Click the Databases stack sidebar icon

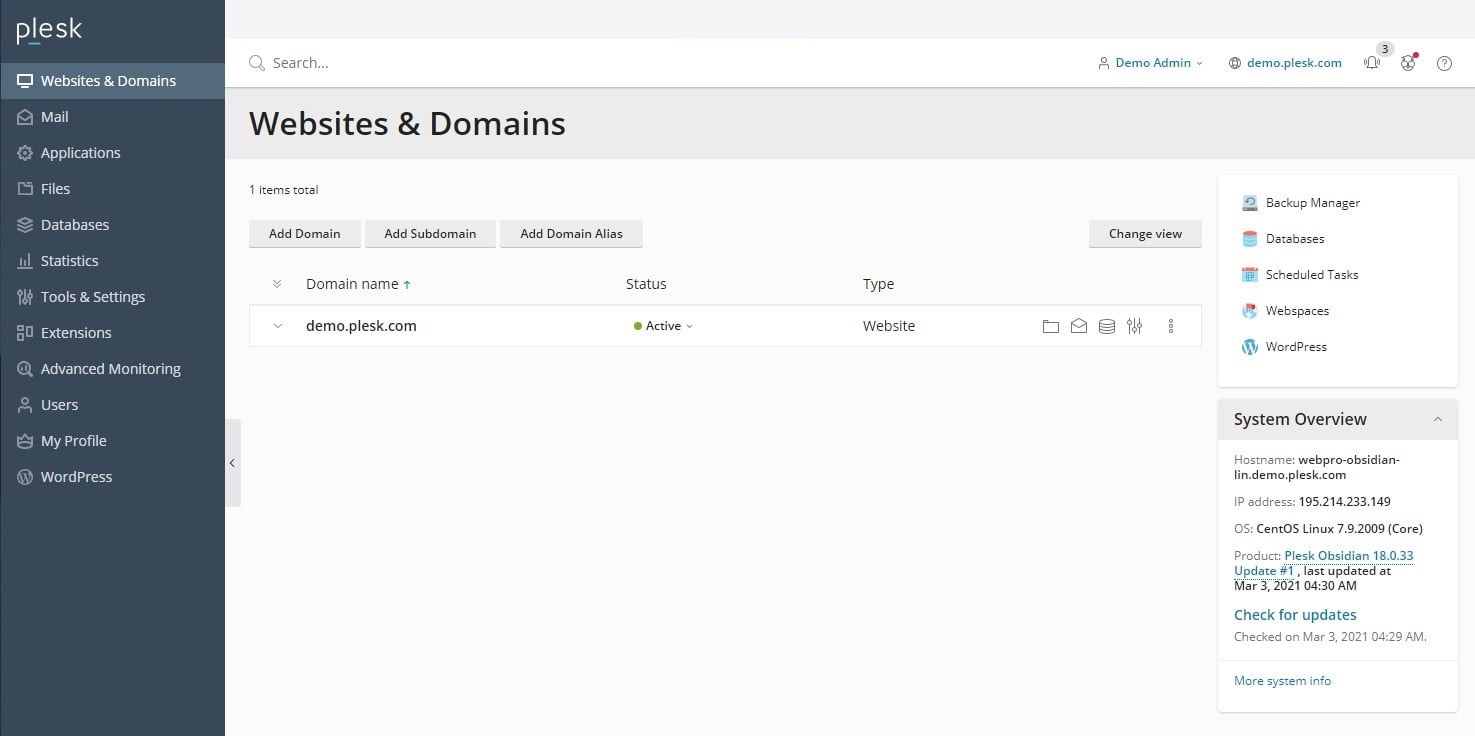25,225
